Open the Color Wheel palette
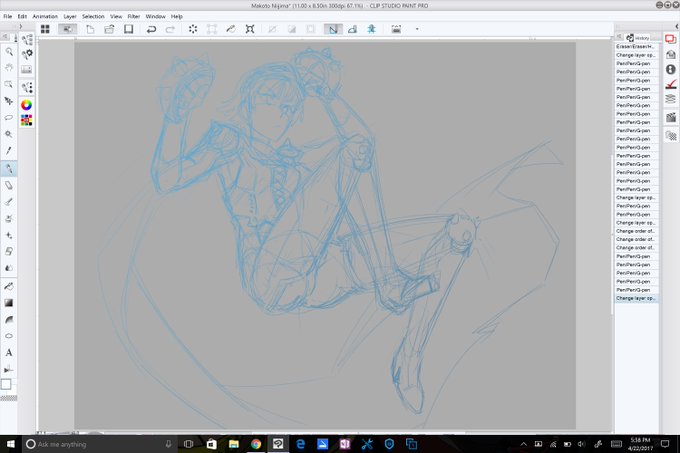The width and height of the screenshot is (680, 453). click(26, 105)
